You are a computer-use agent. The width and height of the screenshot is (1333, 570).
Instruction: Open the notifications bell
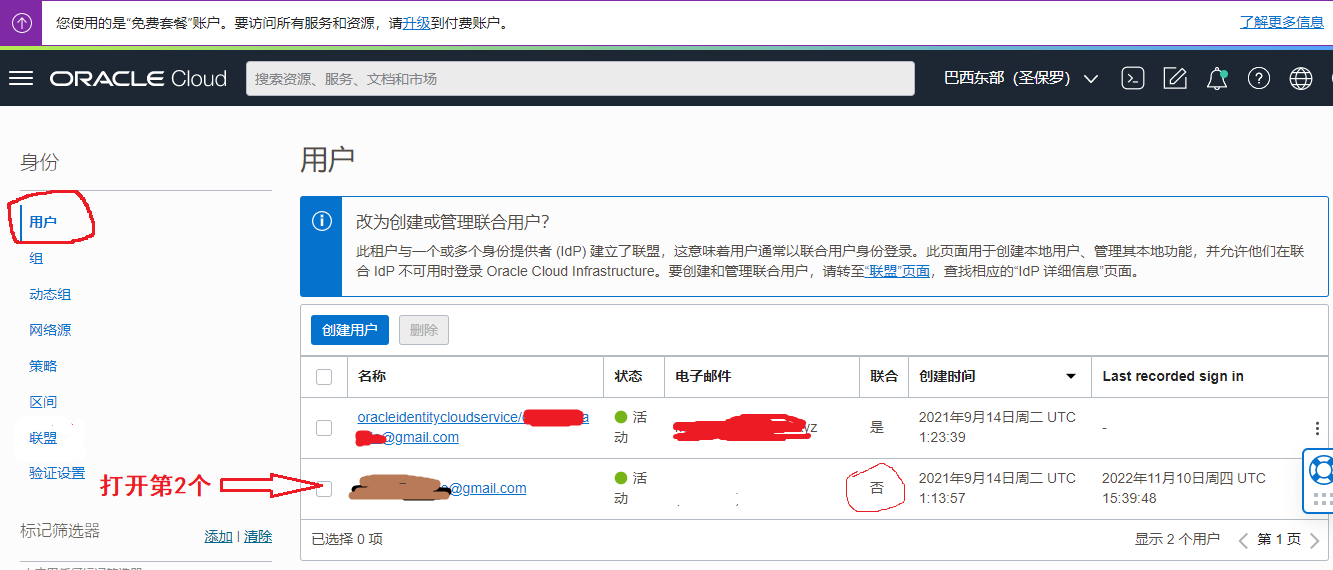pos(1217,78)
